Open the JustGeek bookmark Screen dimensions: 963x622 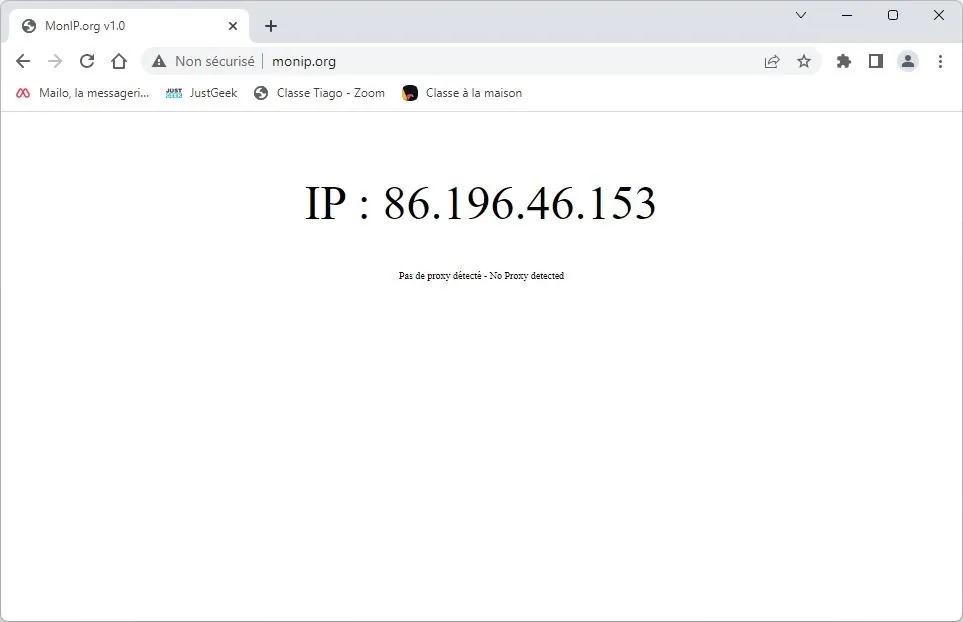pos(201,93)
